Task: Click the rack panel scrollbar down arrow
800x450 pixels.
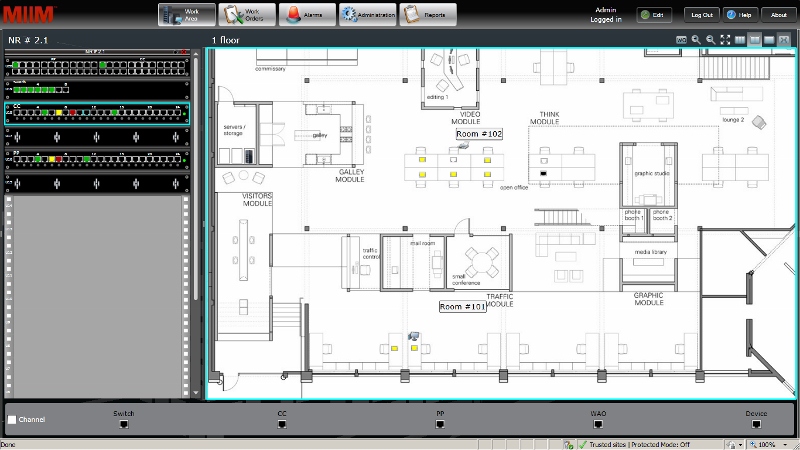Action: [196, 393]
